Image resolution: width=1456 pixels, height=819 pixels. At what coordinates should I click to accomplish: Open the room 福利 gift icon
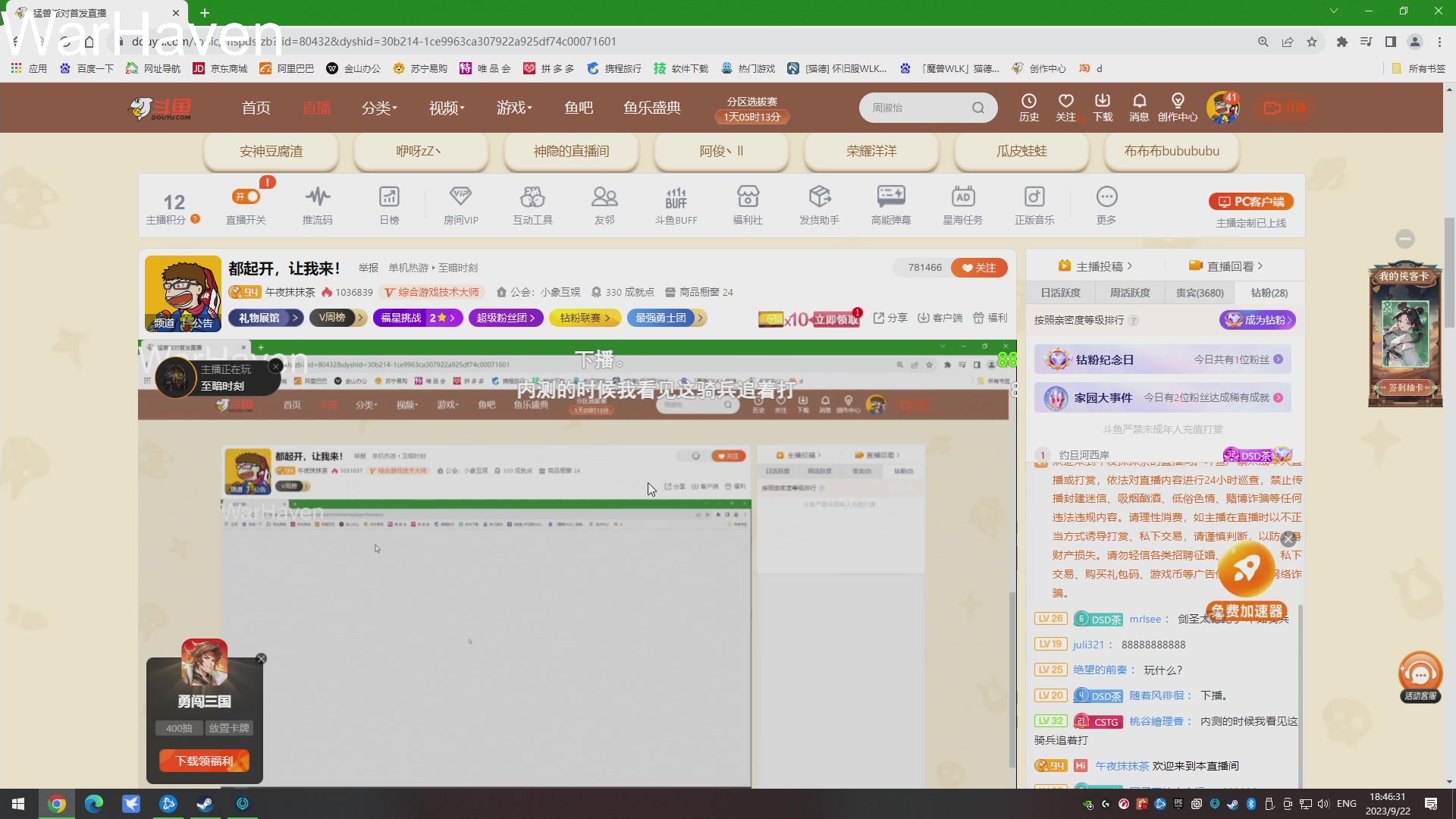(990, 318)
